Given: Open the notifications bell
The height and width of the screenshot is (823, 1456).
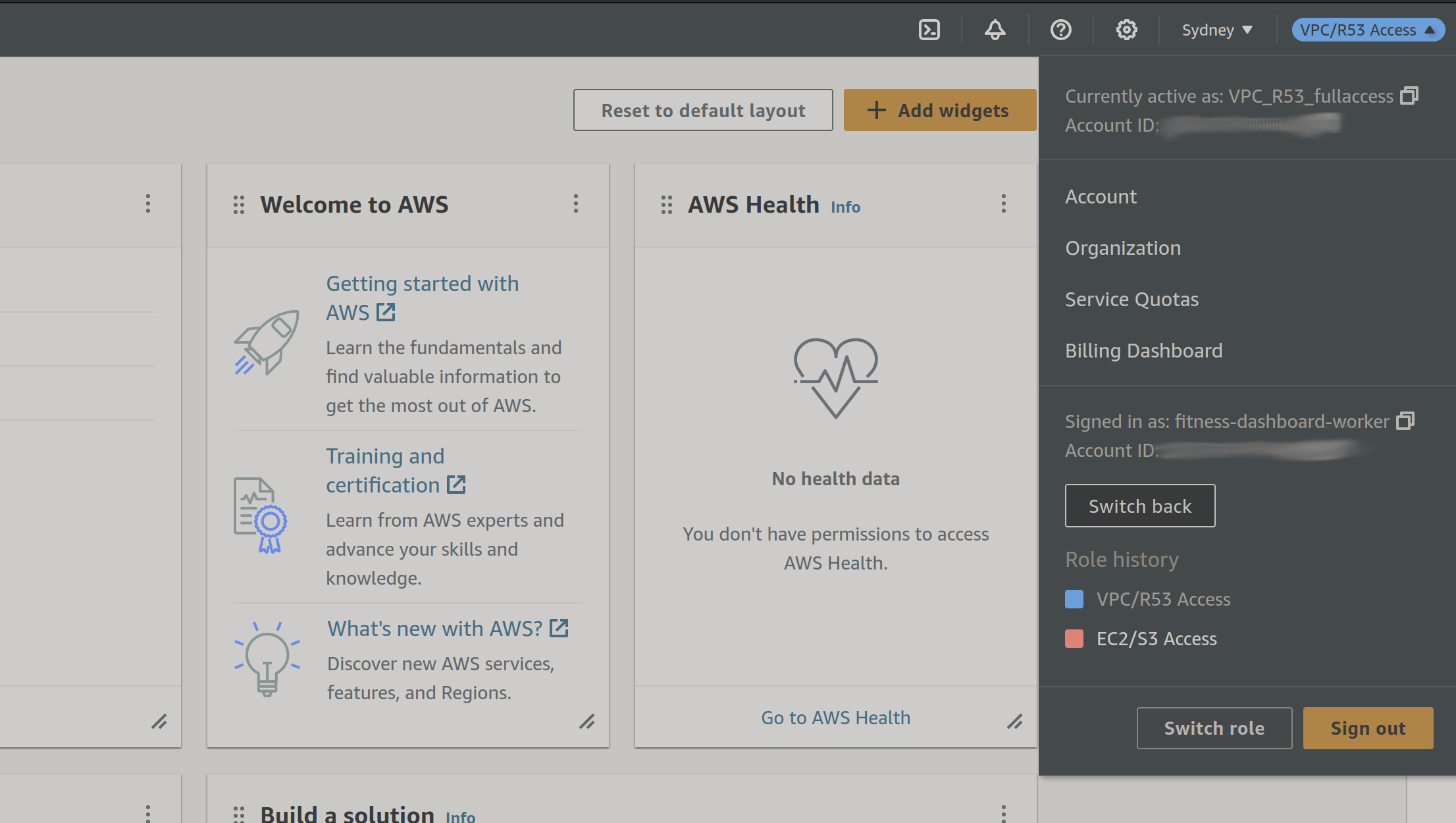Looking at the screenshot, I should pos(995,30).
